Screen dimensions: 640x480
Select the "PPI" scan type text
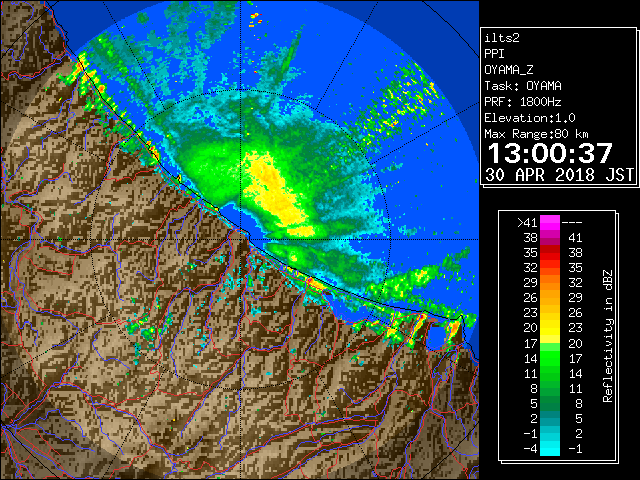(x=494, y=54)
